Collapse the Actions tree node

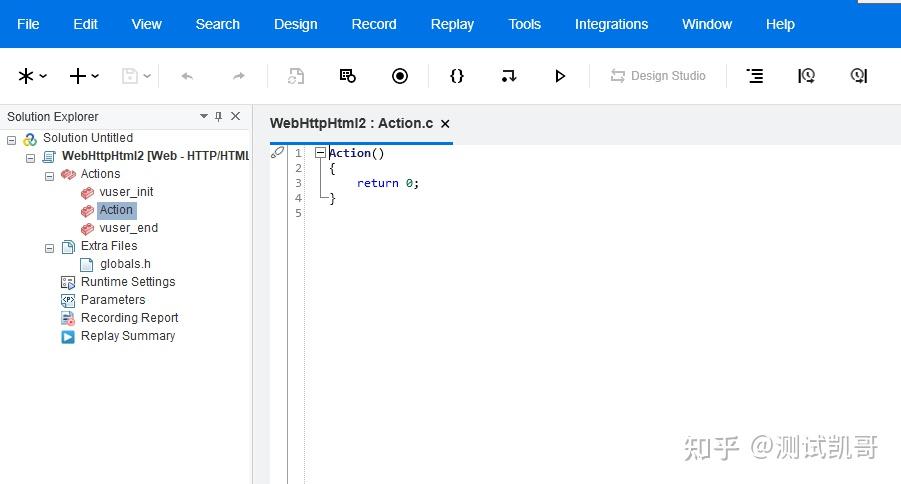pyautogui.click(x=50, y=175)
